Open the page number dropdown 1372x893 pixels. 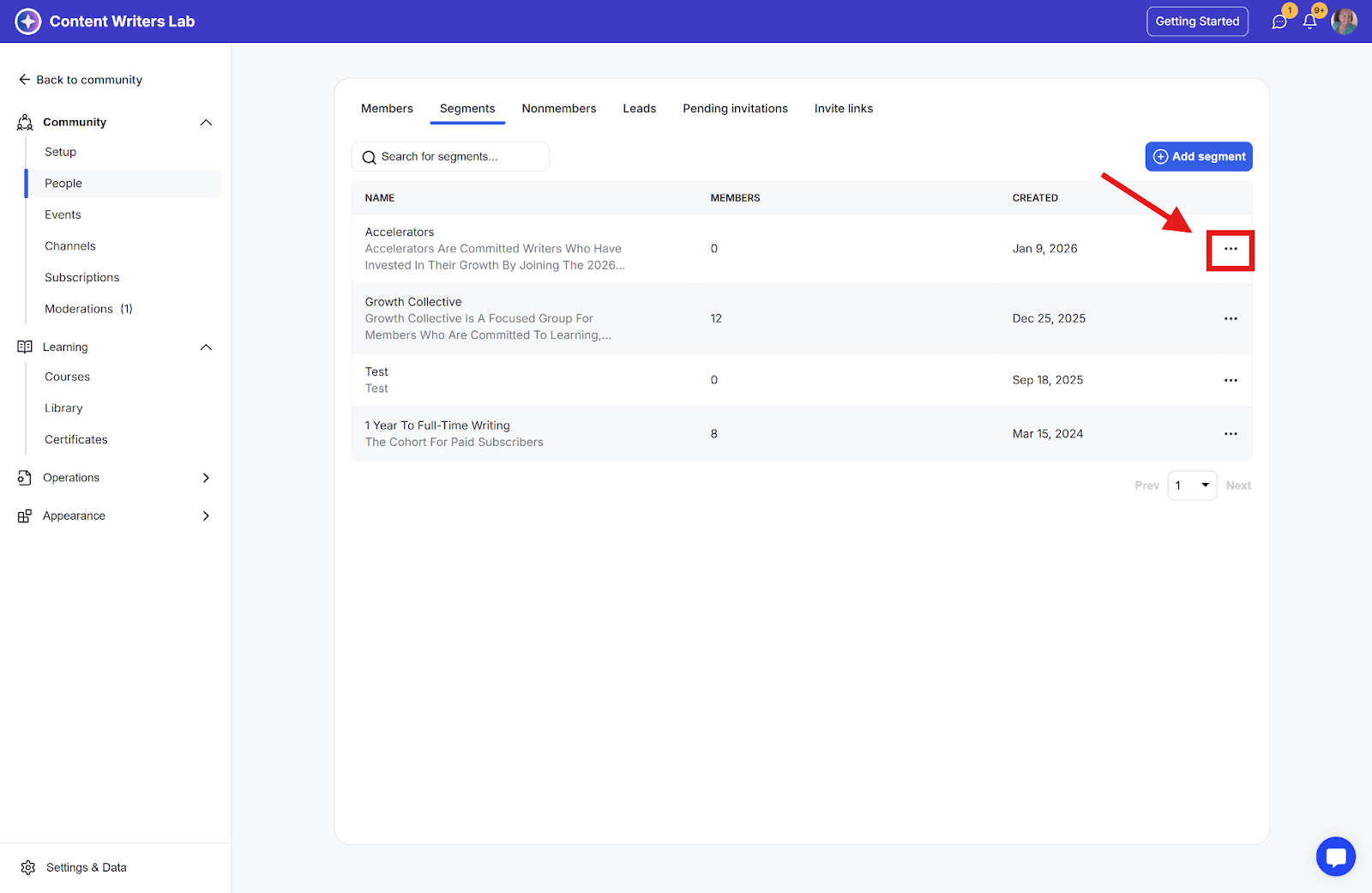pyautogui.click(x=1192, y=486)
